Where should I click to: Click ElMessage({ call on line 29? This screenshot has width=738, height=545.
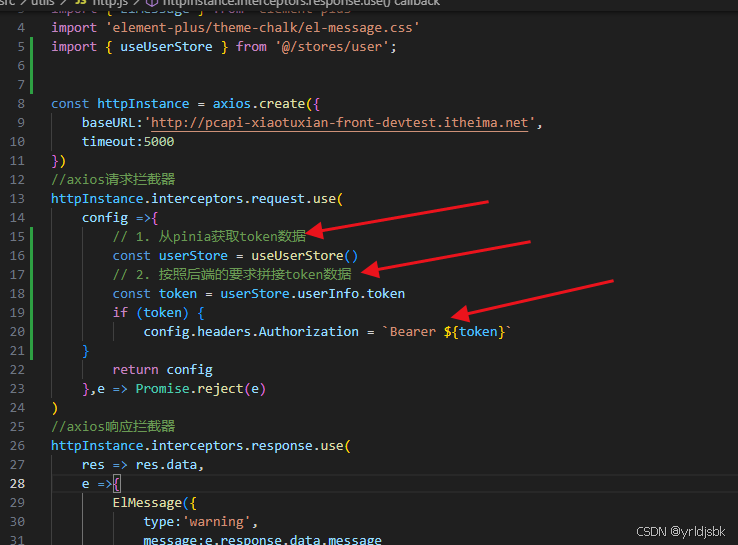point(154,503)
